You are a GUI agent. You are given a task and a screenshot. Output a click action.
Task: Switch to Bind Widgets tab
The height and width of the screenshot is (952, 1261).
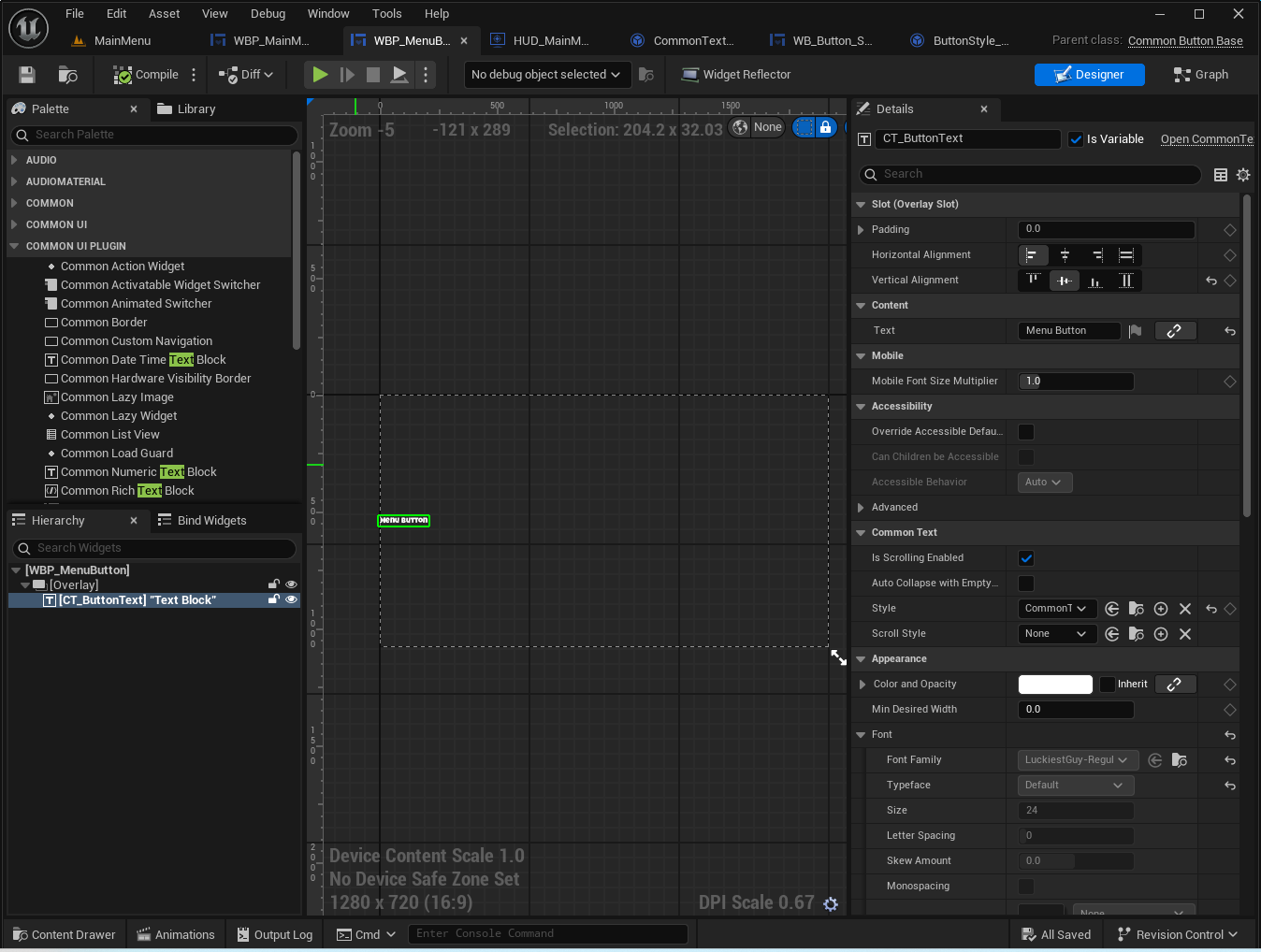202,521
